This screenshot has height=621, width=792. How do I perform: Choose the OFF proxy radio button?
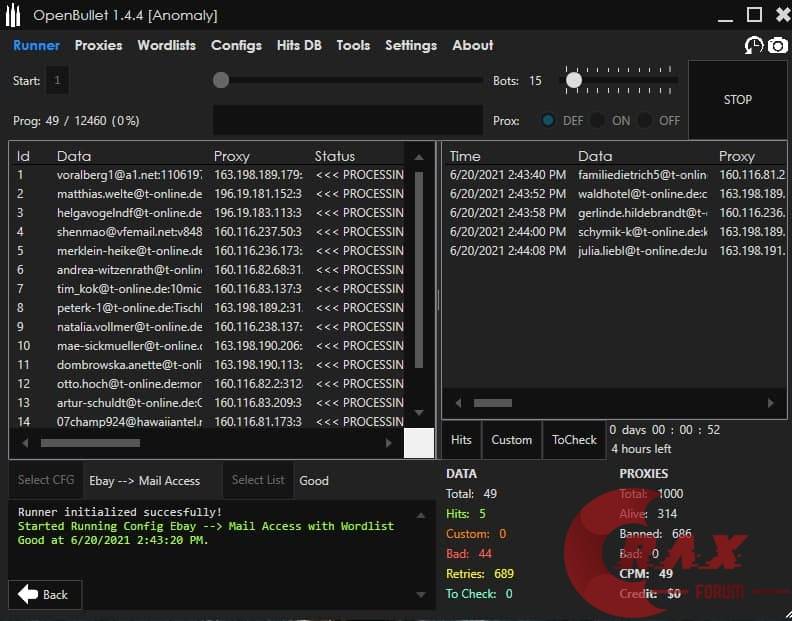coord(645,120)
